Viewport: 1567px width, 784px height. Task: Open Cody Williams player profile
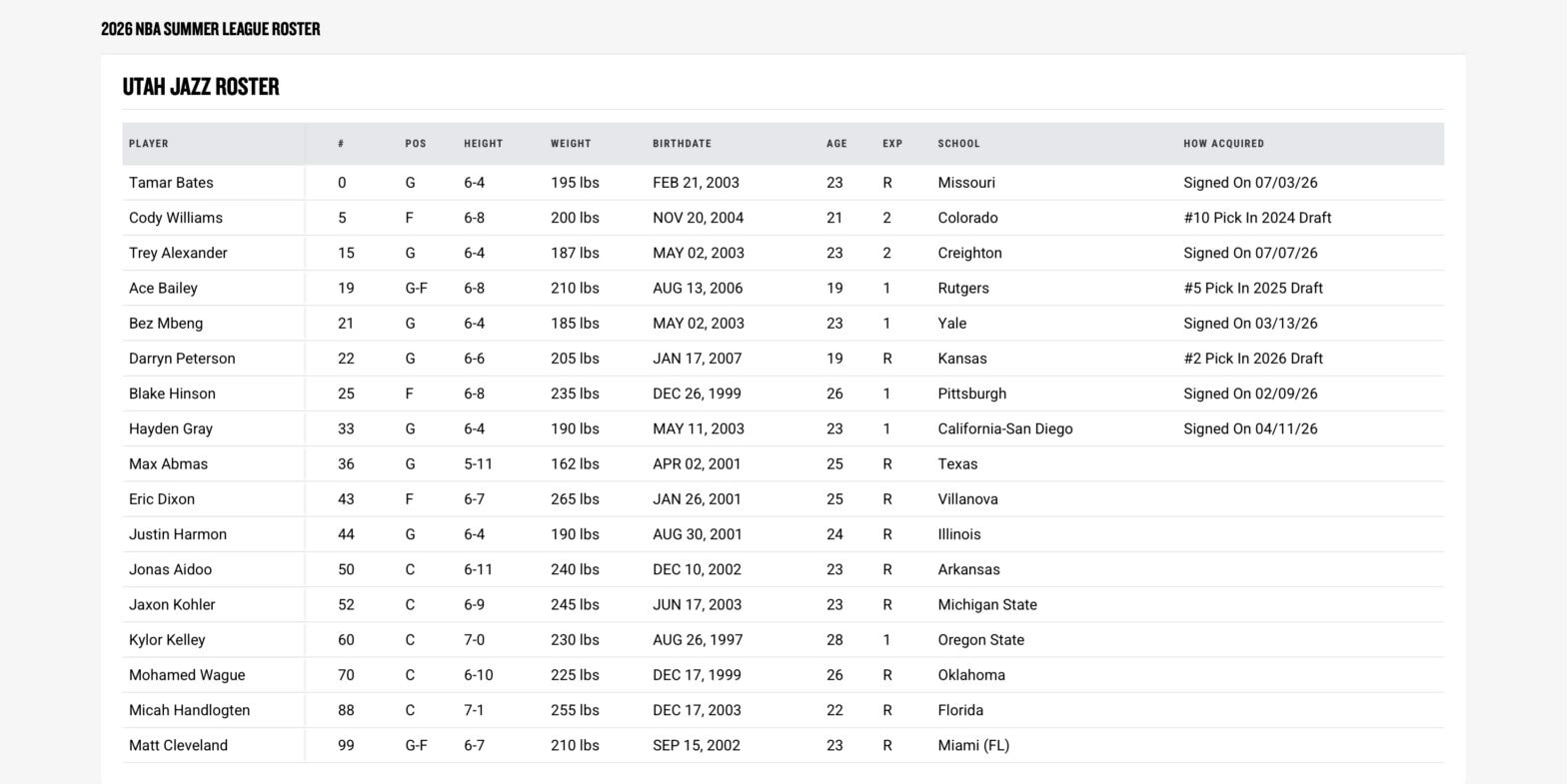coord(176,218)
